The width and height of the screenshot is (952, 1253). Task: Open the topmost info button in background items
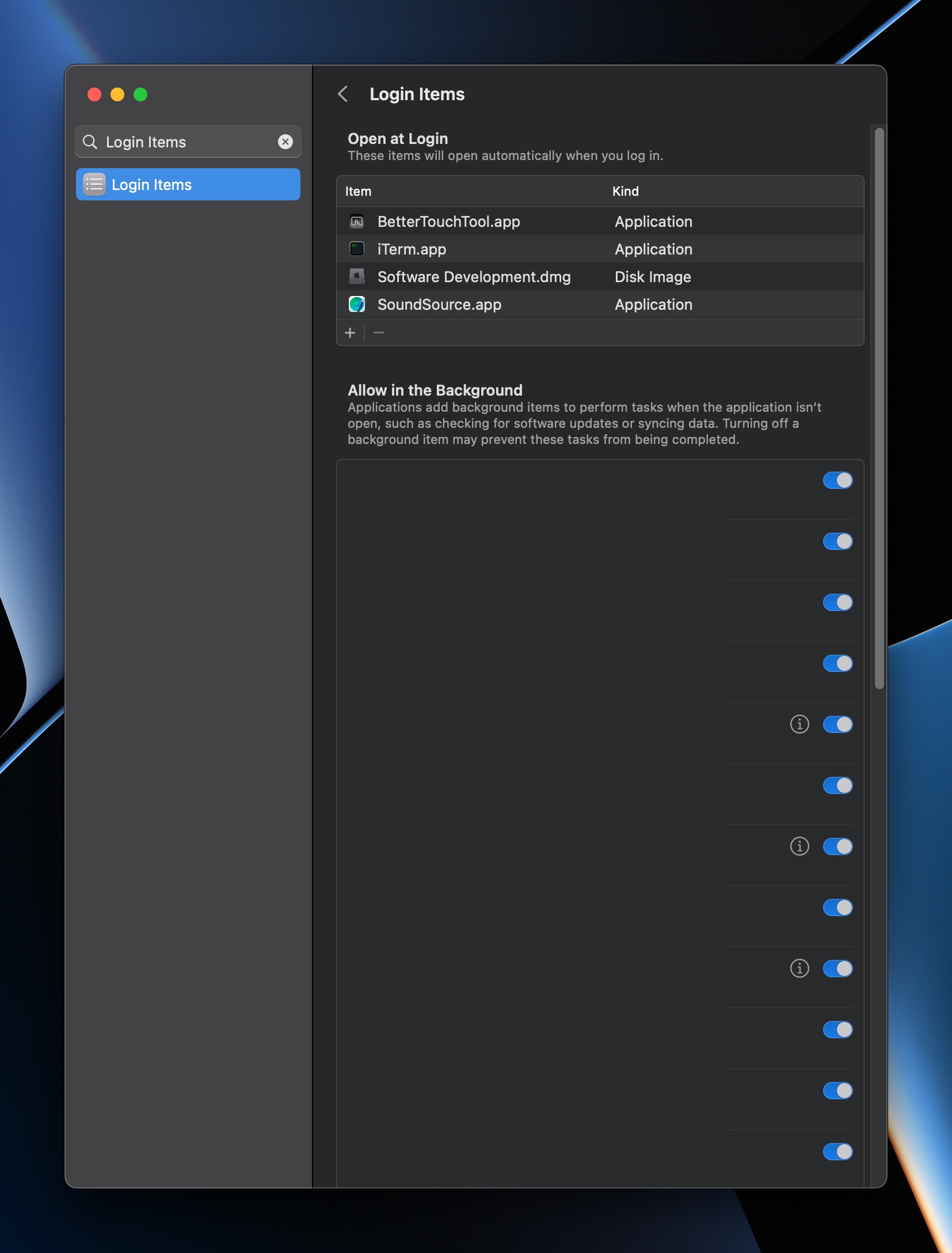pos(799,724)
